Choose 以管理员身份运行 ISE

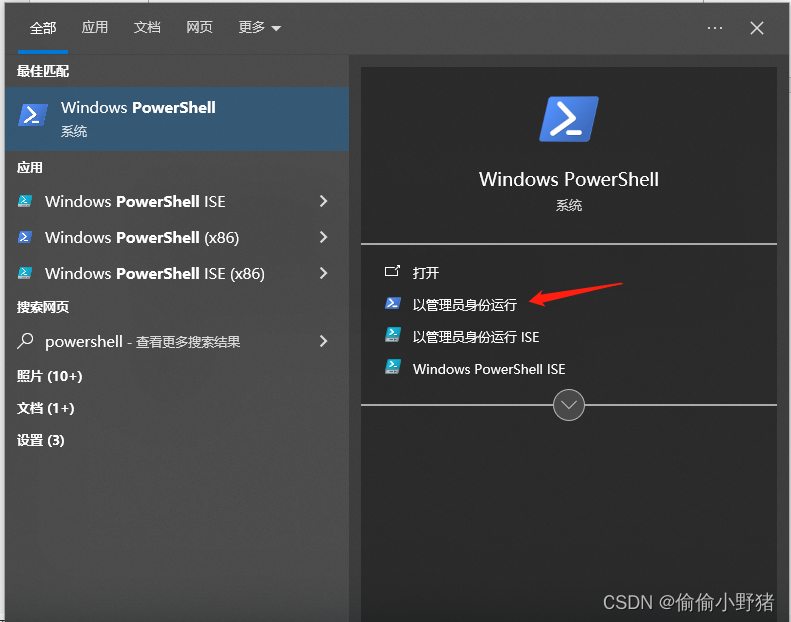(x=476, y=337)
